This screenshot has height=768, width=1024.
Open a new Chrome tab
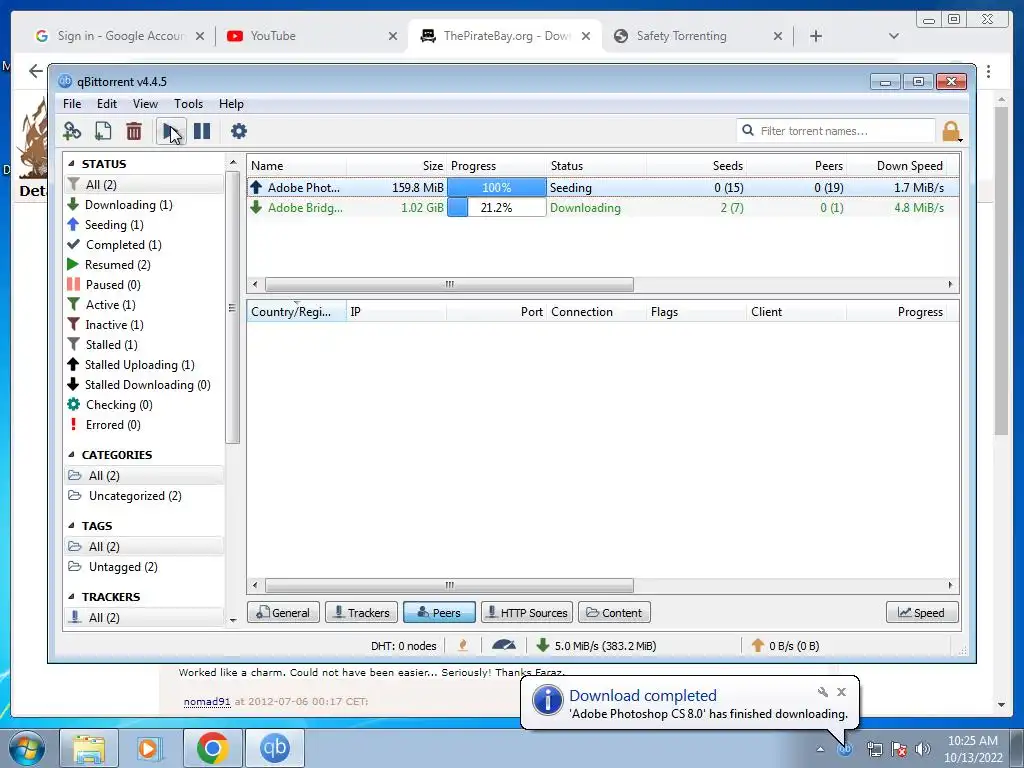(816, 36)
